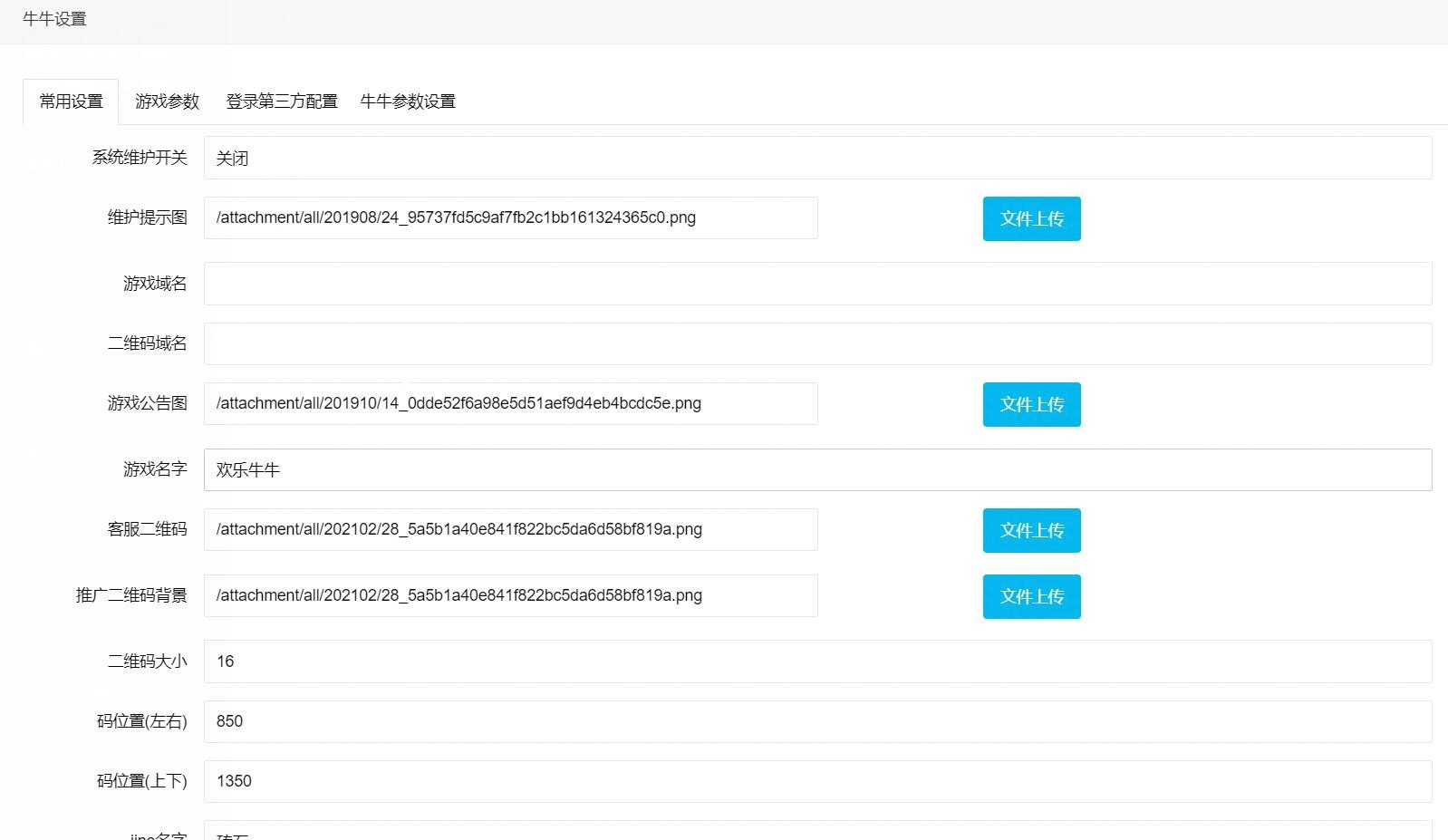Image resolution: width=1448 pixels, height=840 pixels.
Task: Focus the 游戏公告图 path input field
Action: pos(510,404)
